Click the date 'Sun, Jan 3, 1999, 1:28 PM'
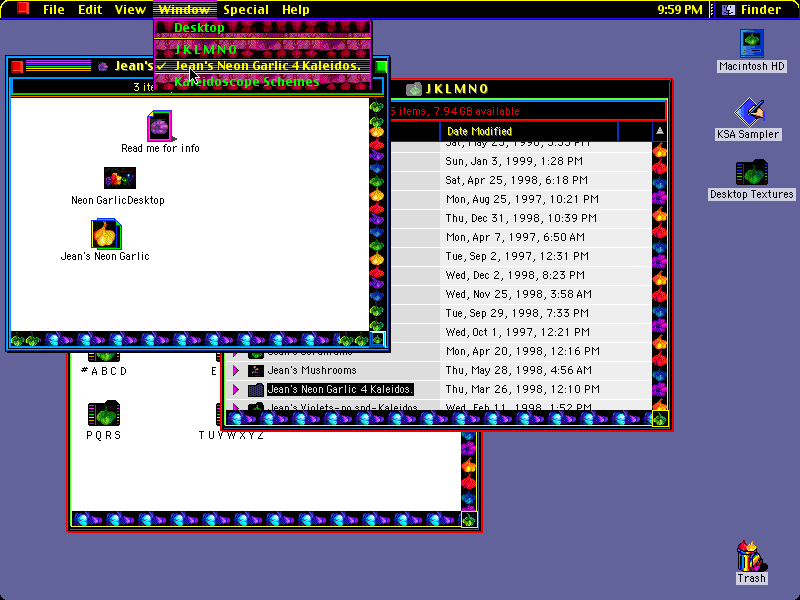This screenshot has height=600, width=800. (514, 162)
